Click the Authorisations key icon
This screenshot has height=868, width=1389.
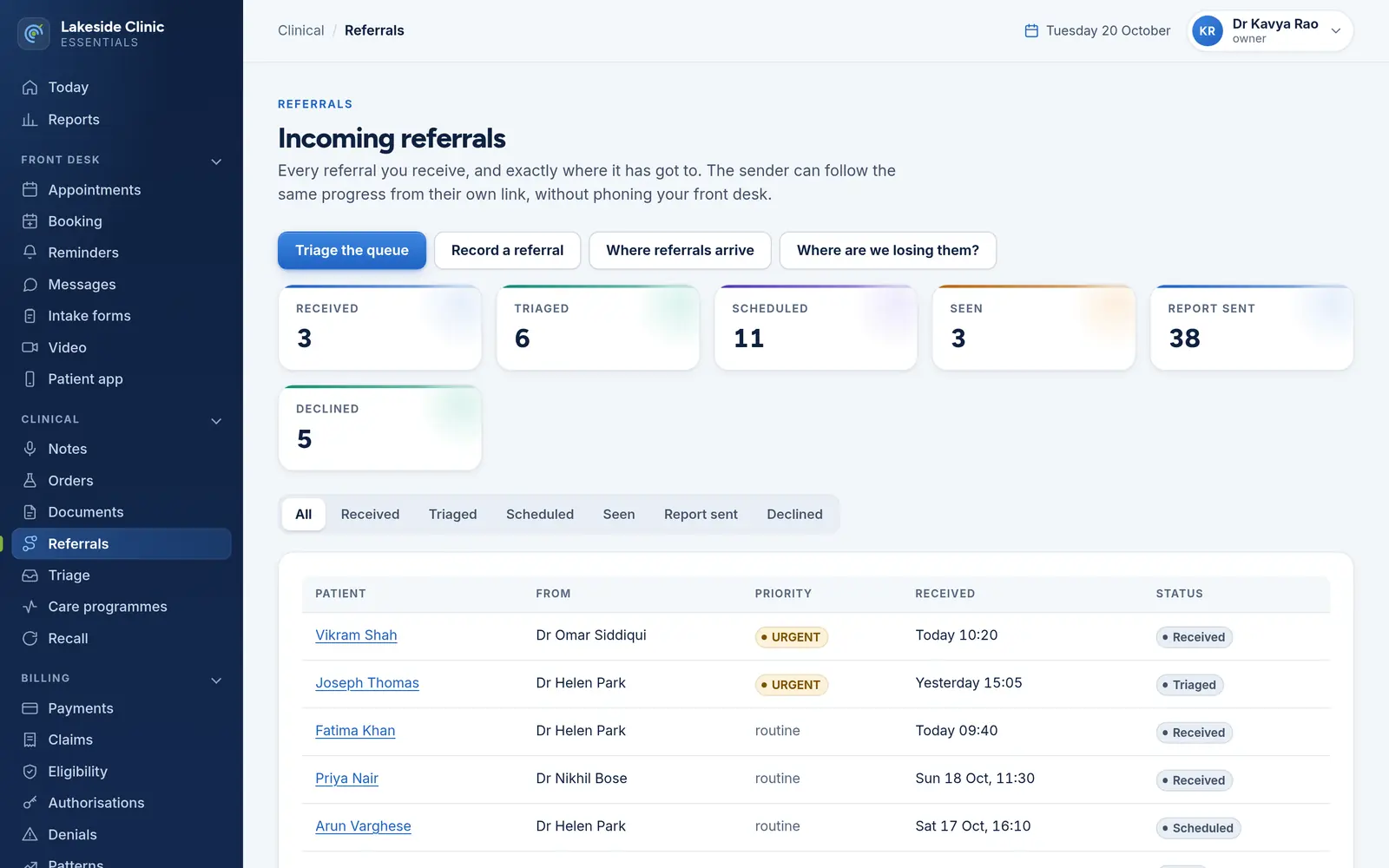tap(30, 803)
